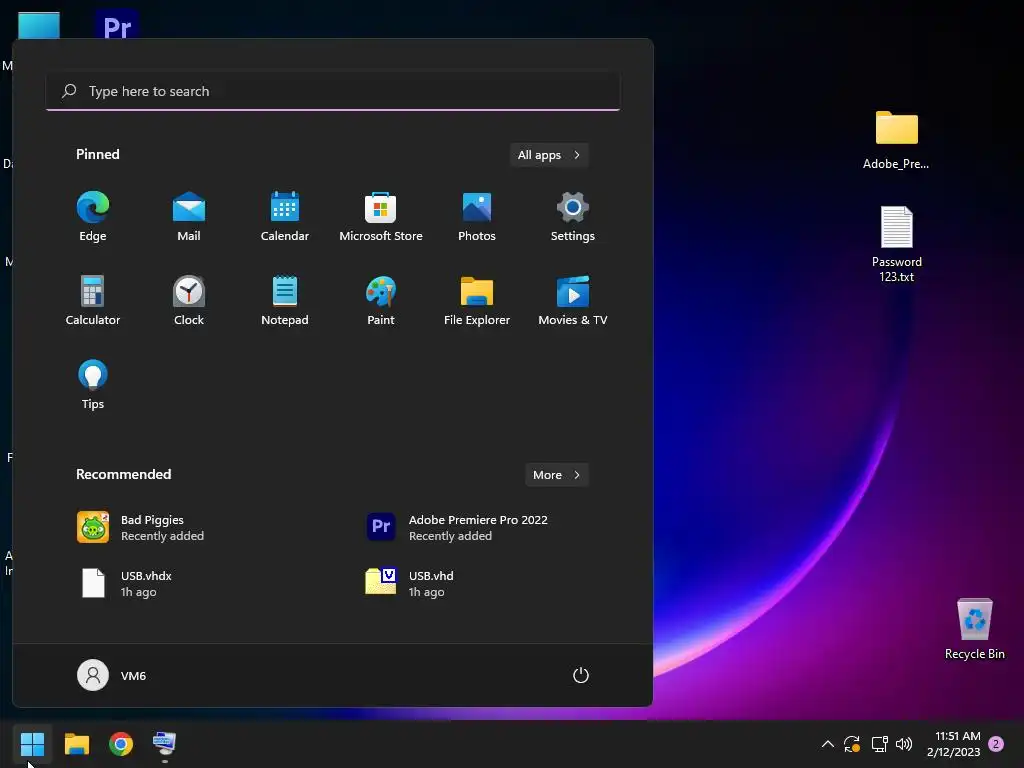The image size is (1024, 768).
Task: Launch the Photos app
Action: [477, 216]
